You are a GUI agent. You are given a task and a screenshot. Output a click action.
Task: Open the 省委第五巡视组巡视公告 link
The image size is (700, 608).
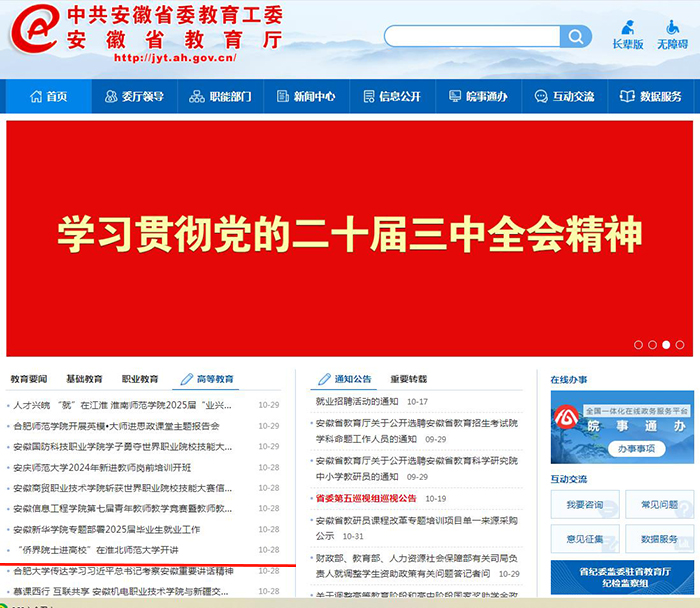[366, 498]
